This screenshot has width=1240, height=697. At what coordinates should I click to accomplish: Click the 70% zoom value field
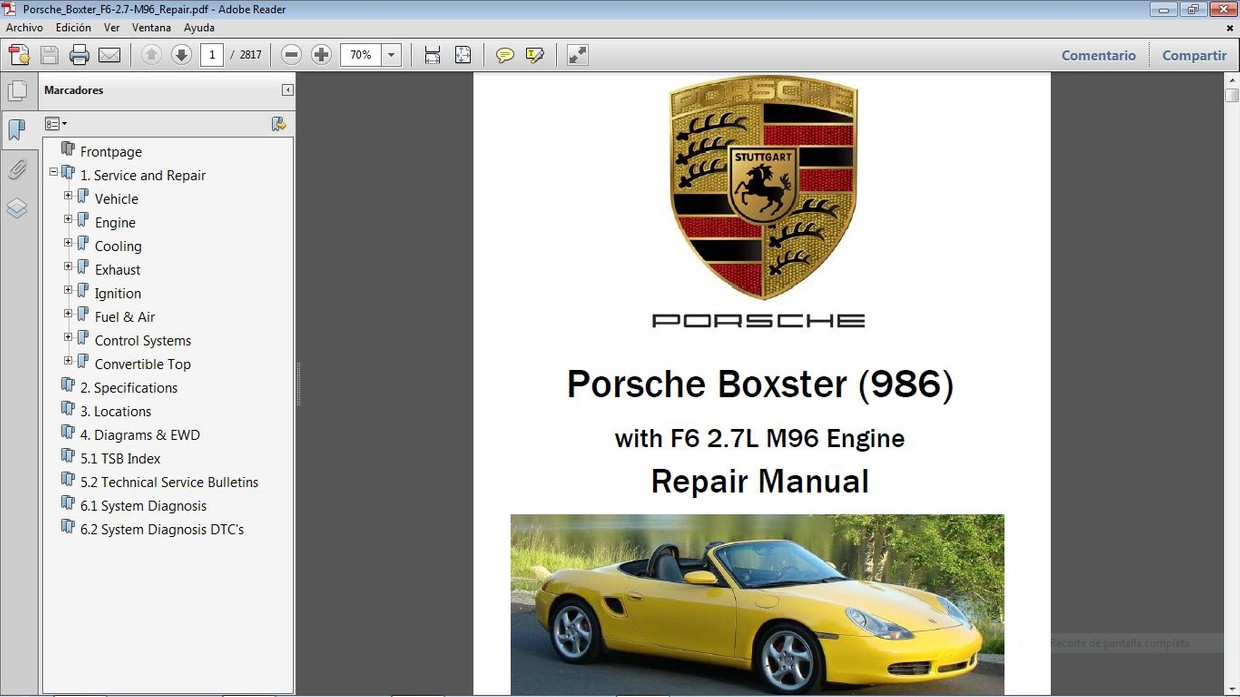(x=361, y=55)
